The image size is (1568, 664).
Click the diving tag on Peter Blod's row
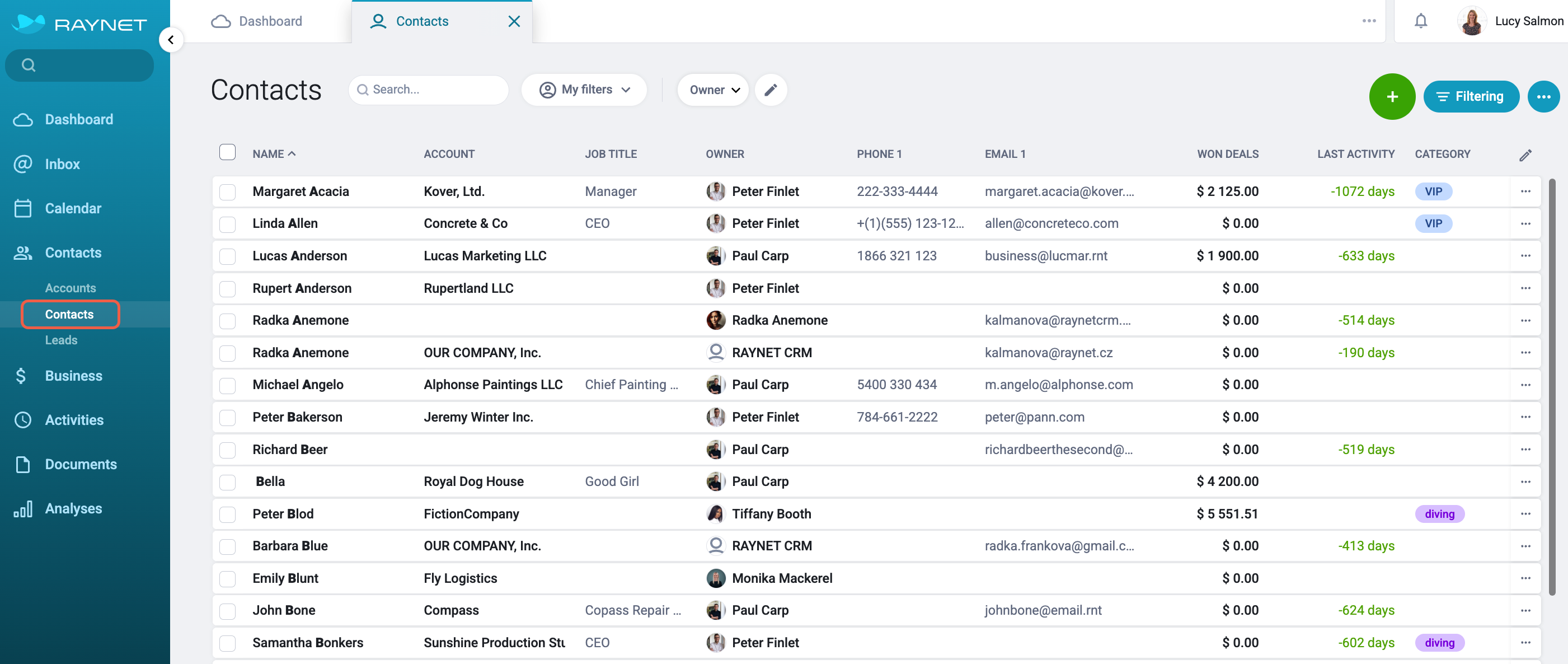click(x=1439, y=513)
